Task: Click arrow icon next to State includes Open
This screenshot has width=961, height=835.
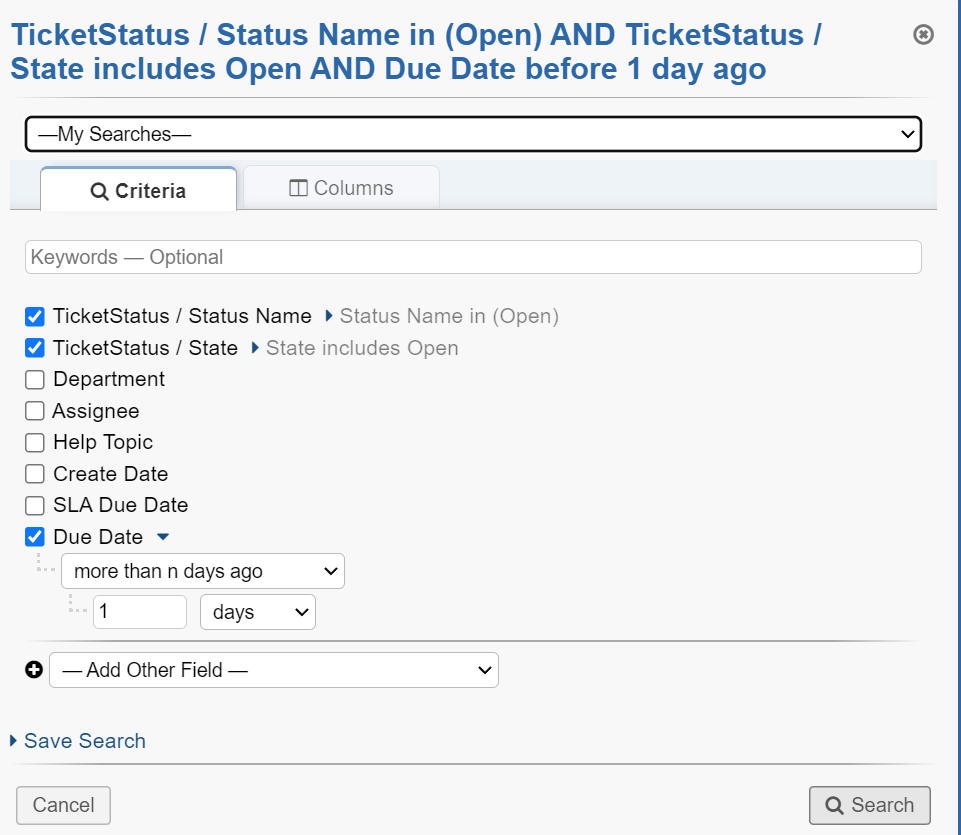Action: [x=255, y=349]
